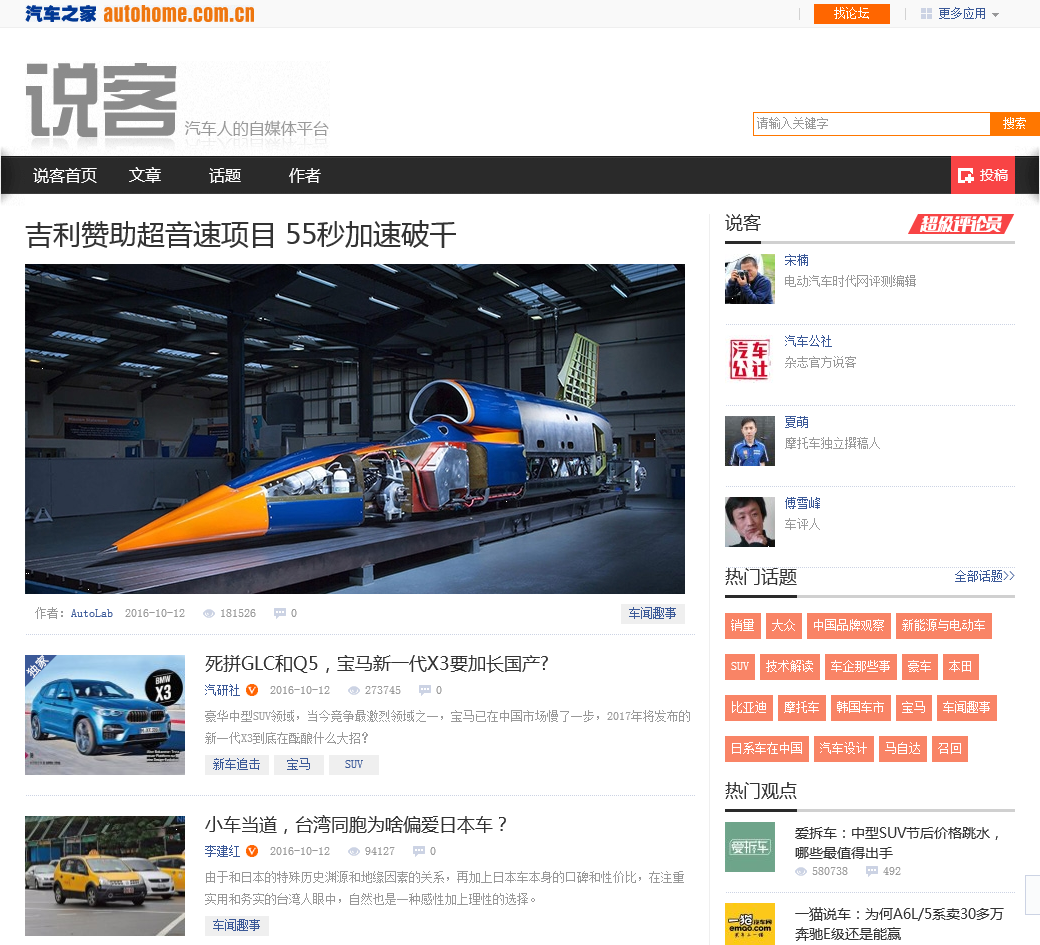1040x945 pixels.
Task: Click verified badge beside 汽研社
Action: click(x=252, y=690)
